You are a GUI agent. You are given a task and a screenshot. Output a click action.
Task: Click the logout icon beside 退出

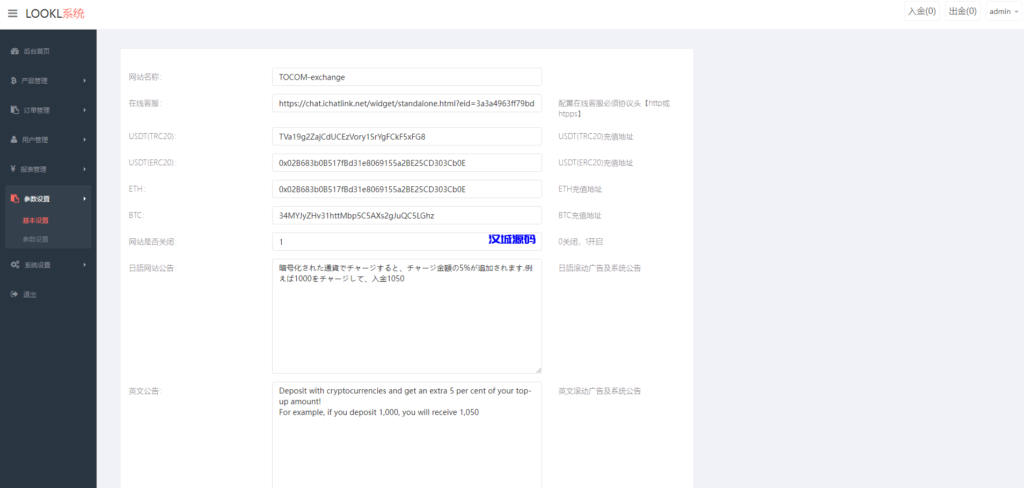(x=14, y=294)
